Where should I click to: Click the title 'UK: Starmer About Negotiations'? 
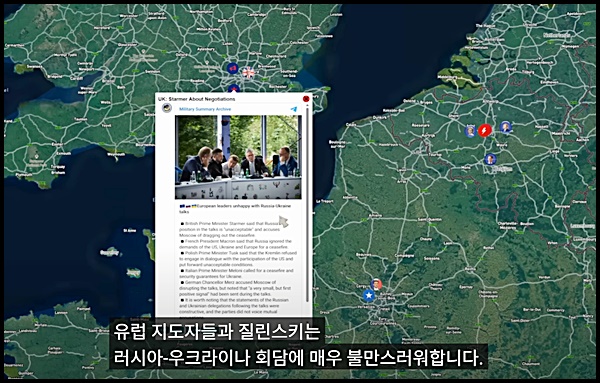[197, 99]
